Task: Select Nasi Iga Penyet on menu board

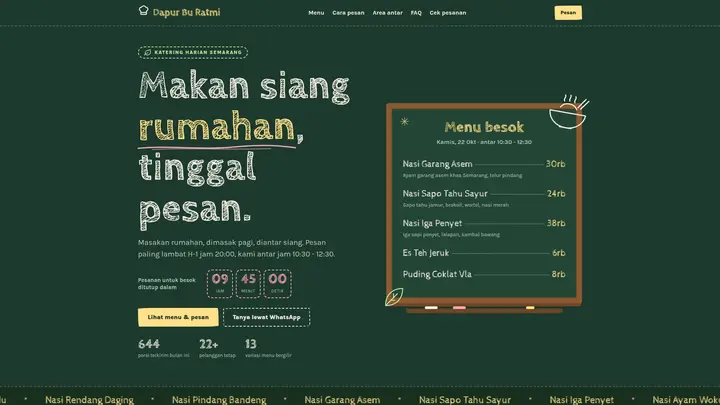Action: (484, 227)
